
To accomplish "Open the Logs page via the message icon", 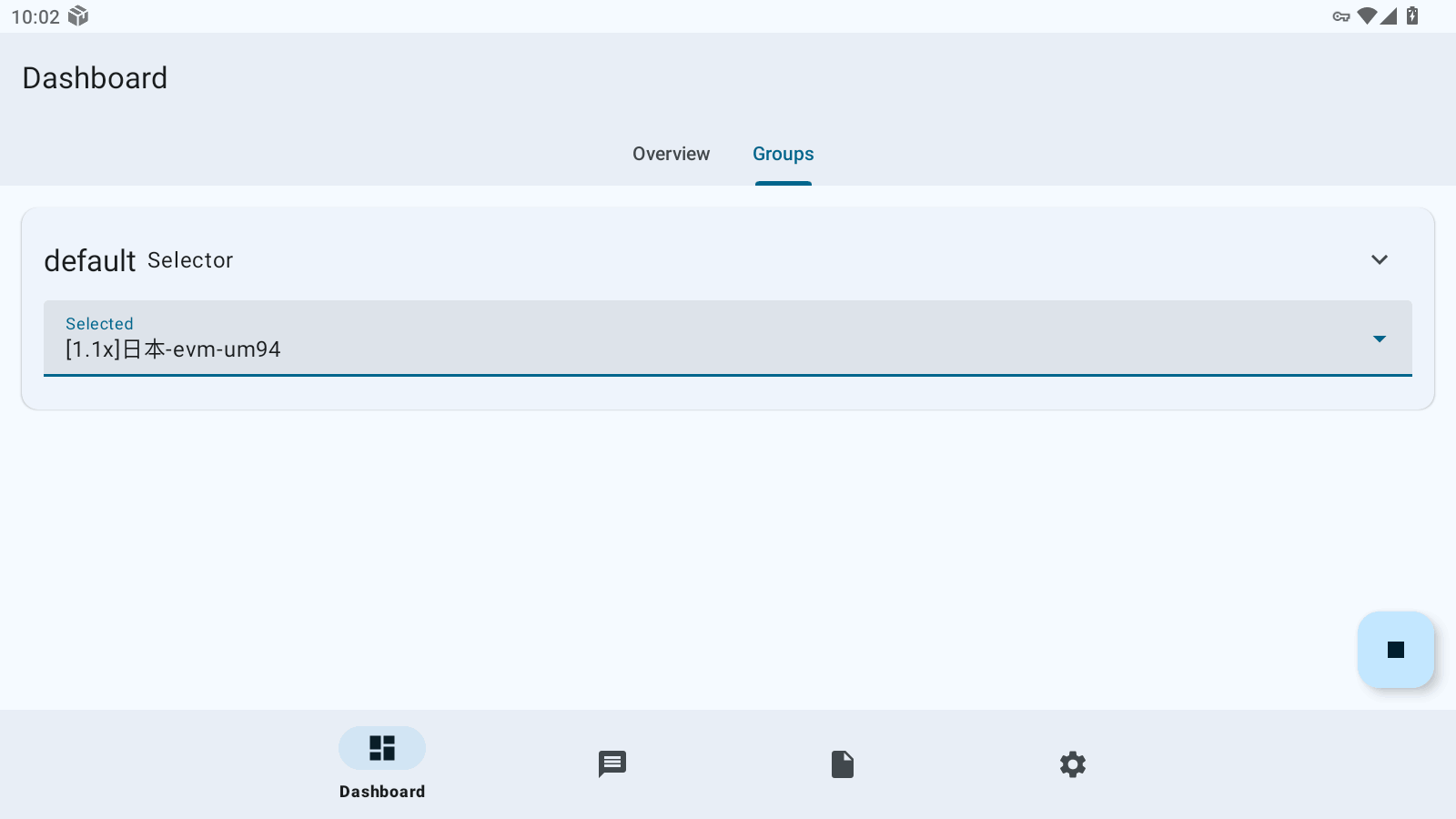I will click(612, 763).
